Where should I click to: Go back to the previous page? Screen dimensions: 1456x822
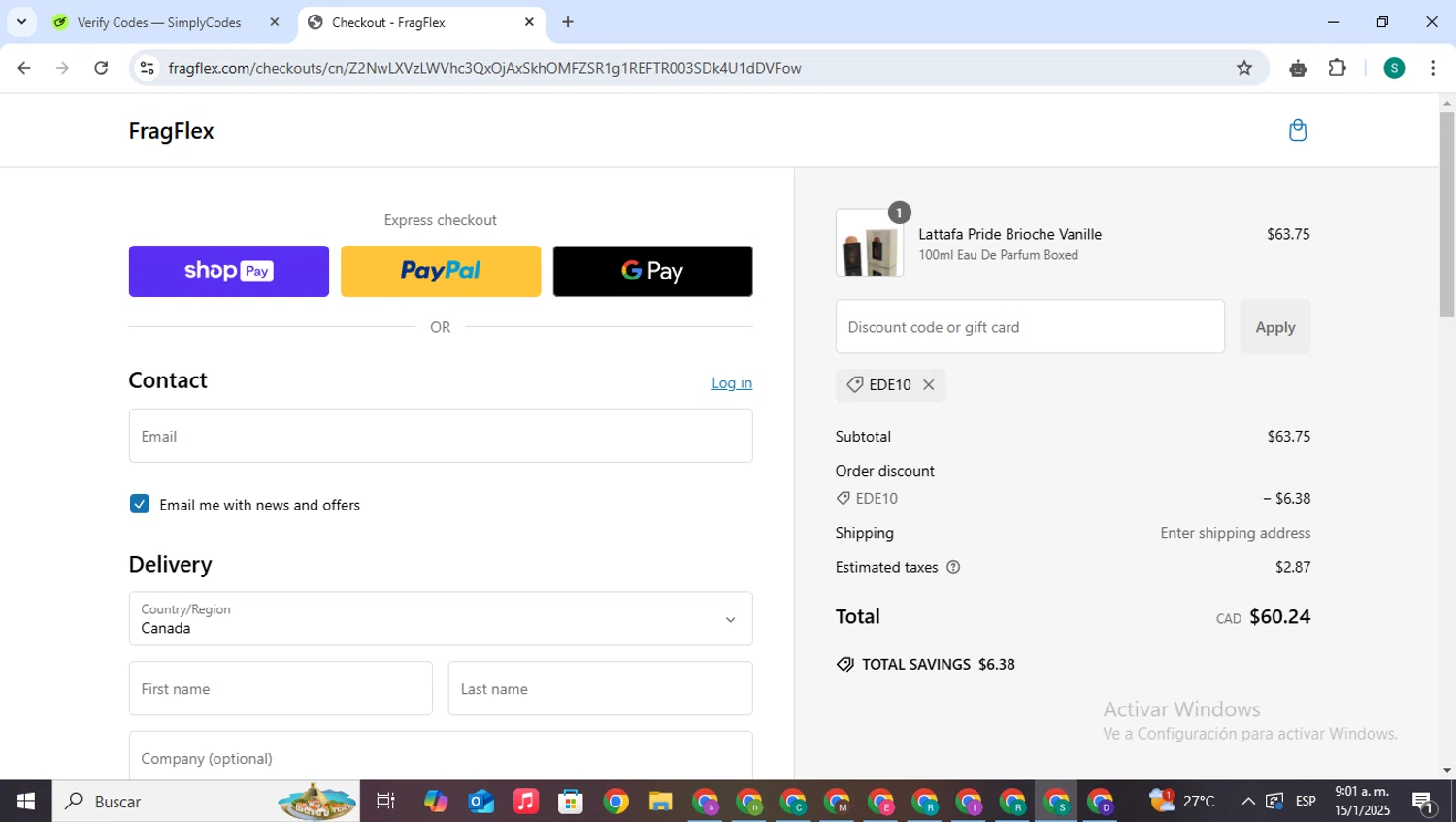(24, 68)
